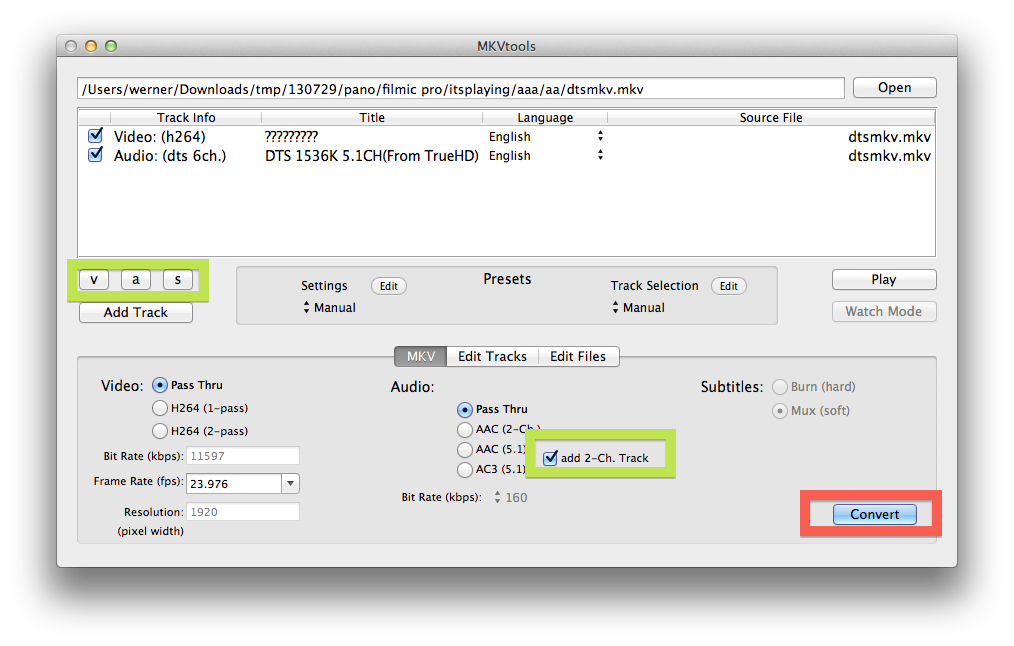1014x646 pixels.
Task: Click the Resolution 1920 field
Action: pyautogui.click(x=243, y=512)
